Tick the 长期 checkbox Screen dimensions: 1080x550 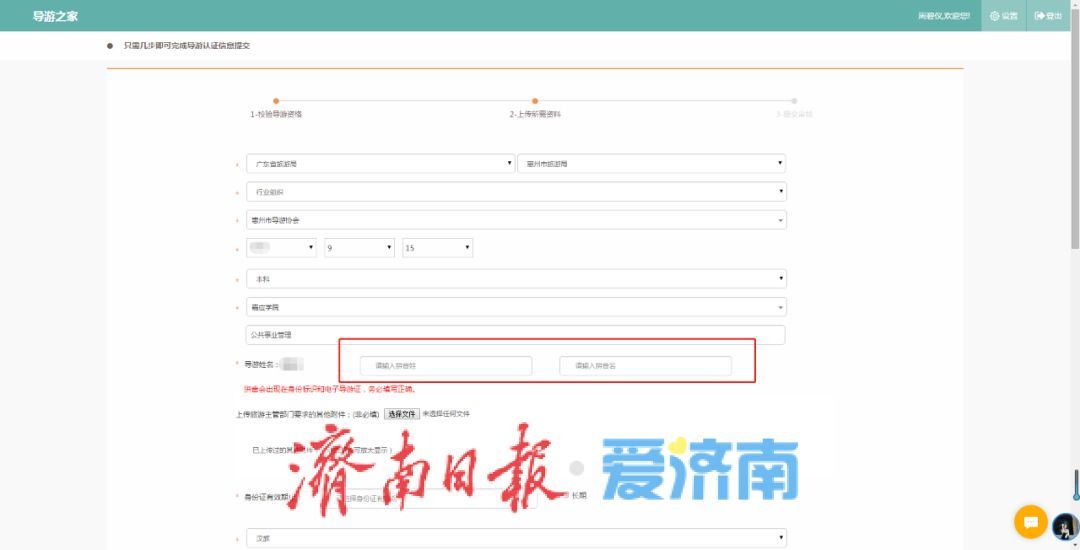566,495
